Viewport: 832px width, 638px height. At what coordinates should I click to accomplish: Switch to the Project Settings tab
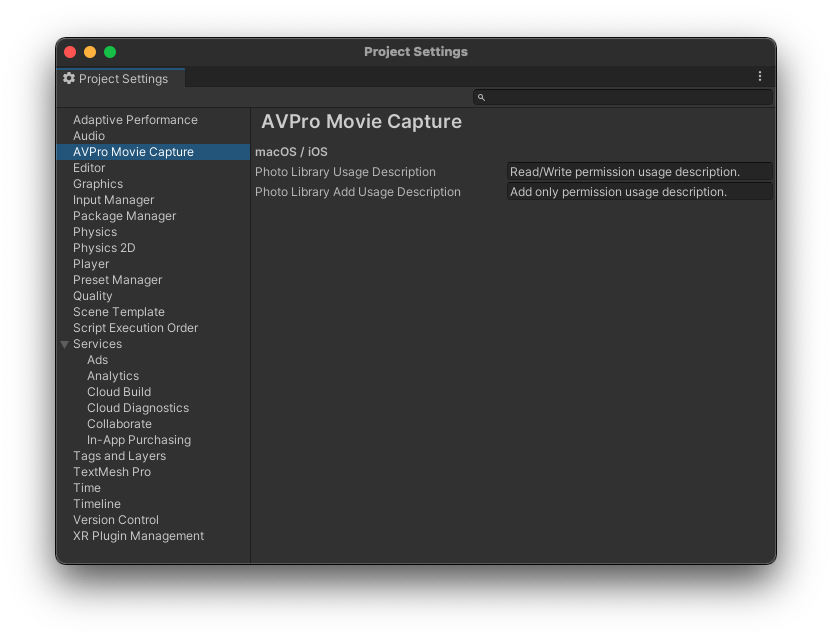[121, 79]
